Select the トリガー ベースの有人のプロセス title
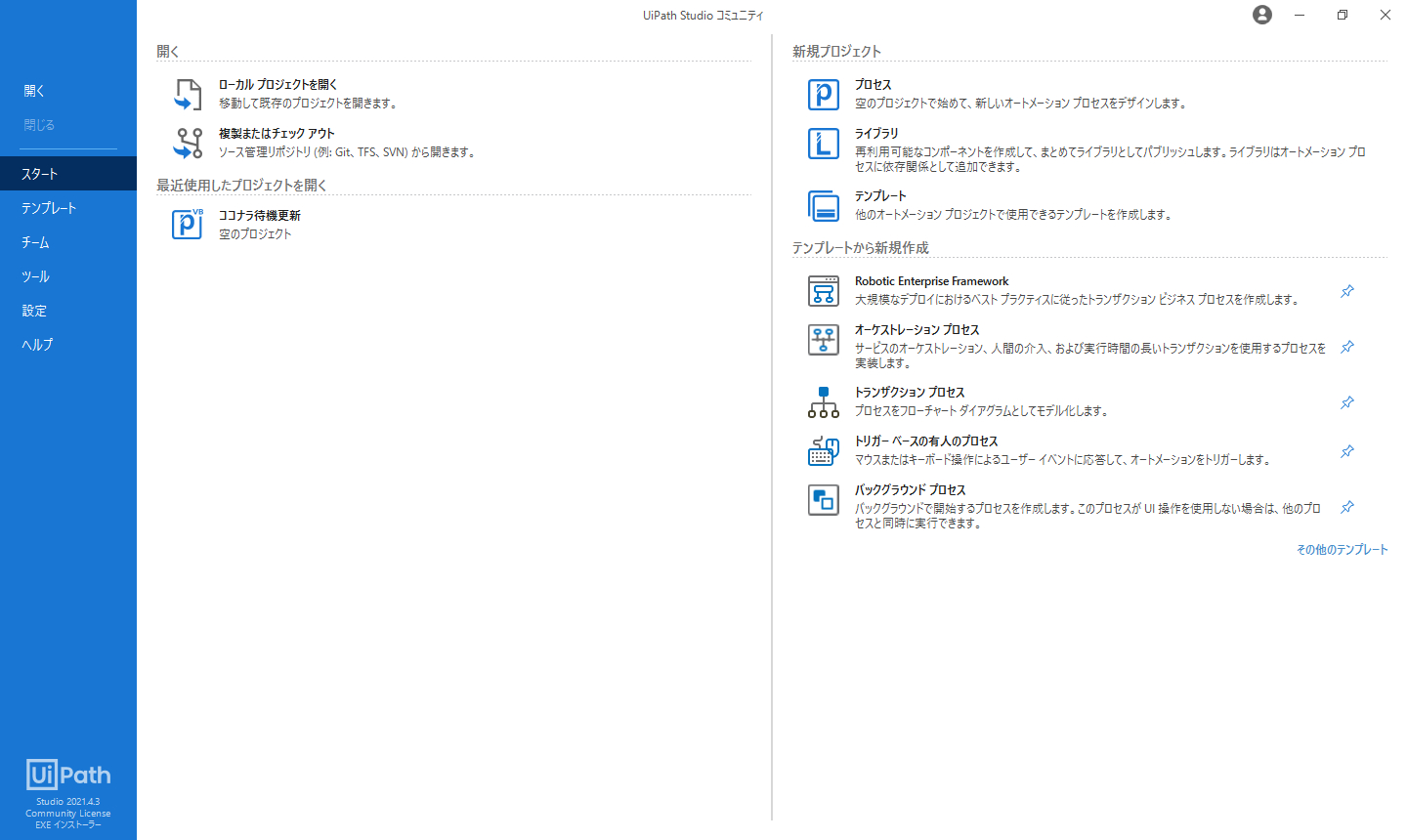 click(x=926, y=441)
